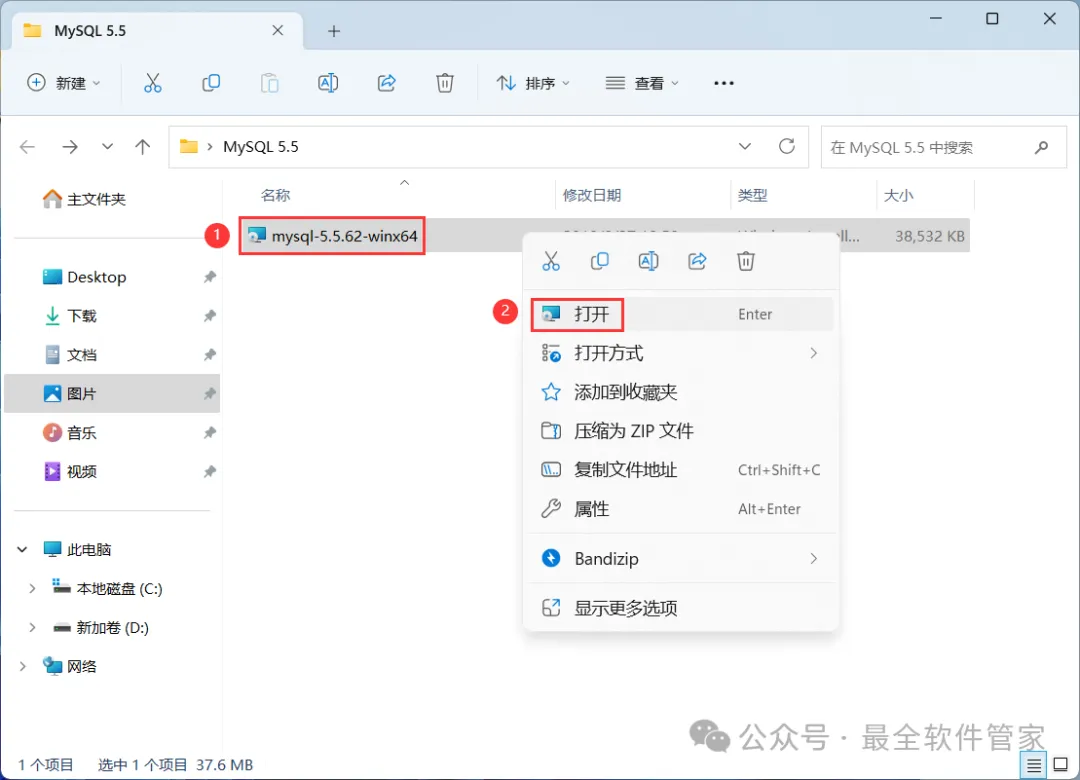
Task: Click the Copy icon in the top toolbar
Action: (x=211, y=83)
